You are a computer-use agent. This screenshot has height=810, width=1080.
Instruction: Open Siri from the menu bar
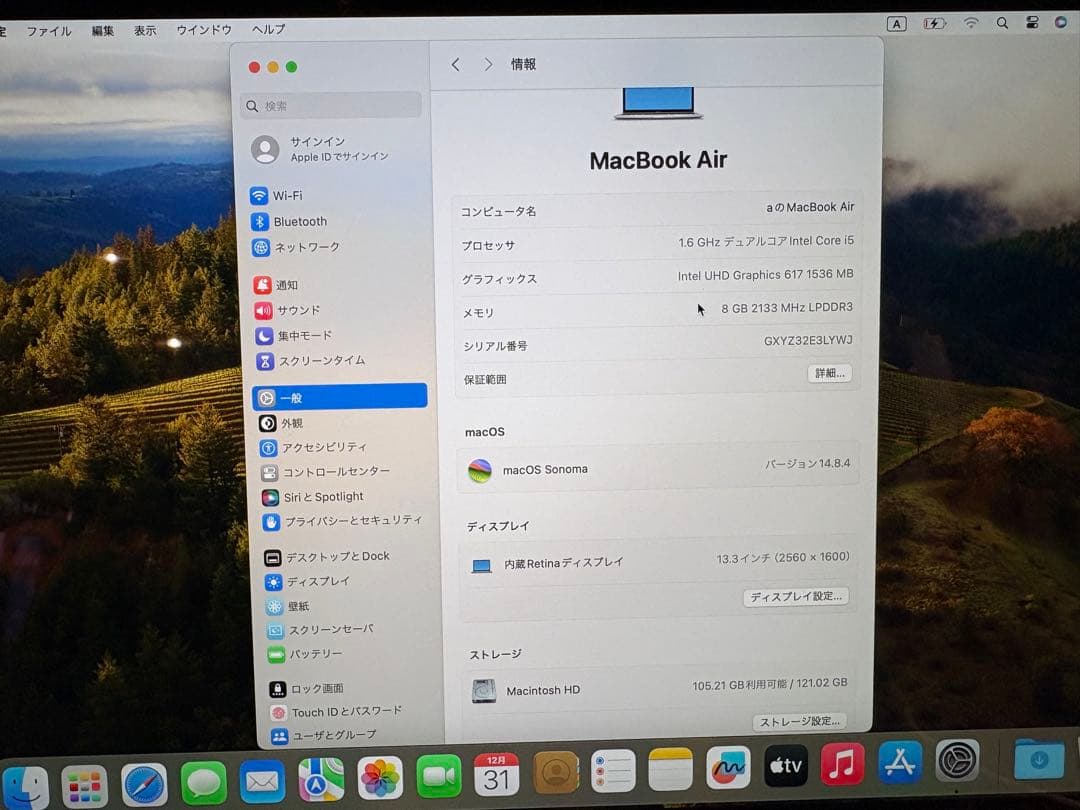pyautogui.click(x=1061, y=22)
